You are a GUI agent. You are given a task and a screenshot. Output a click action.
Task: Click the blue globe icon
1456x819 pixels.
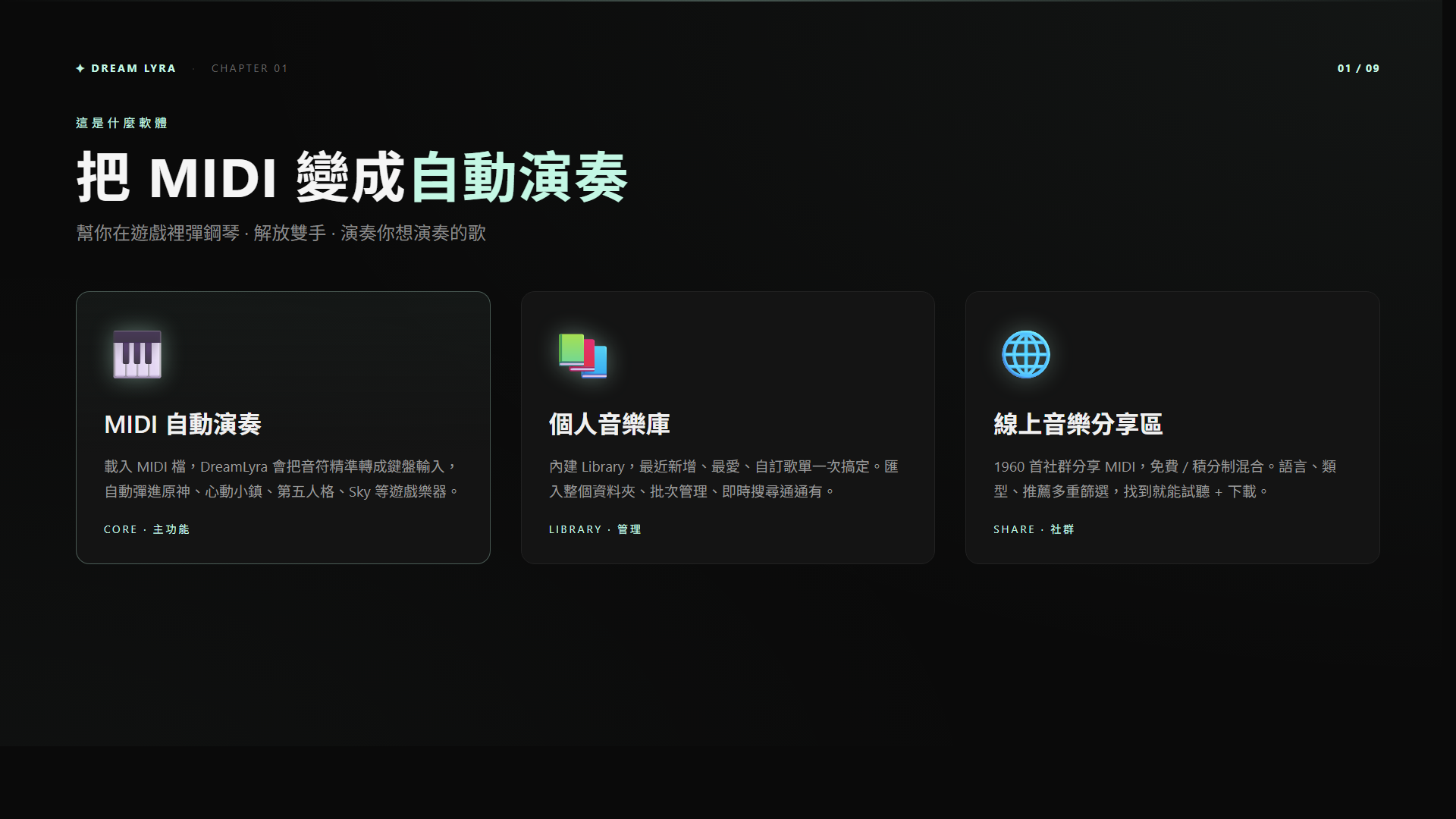1025,354
